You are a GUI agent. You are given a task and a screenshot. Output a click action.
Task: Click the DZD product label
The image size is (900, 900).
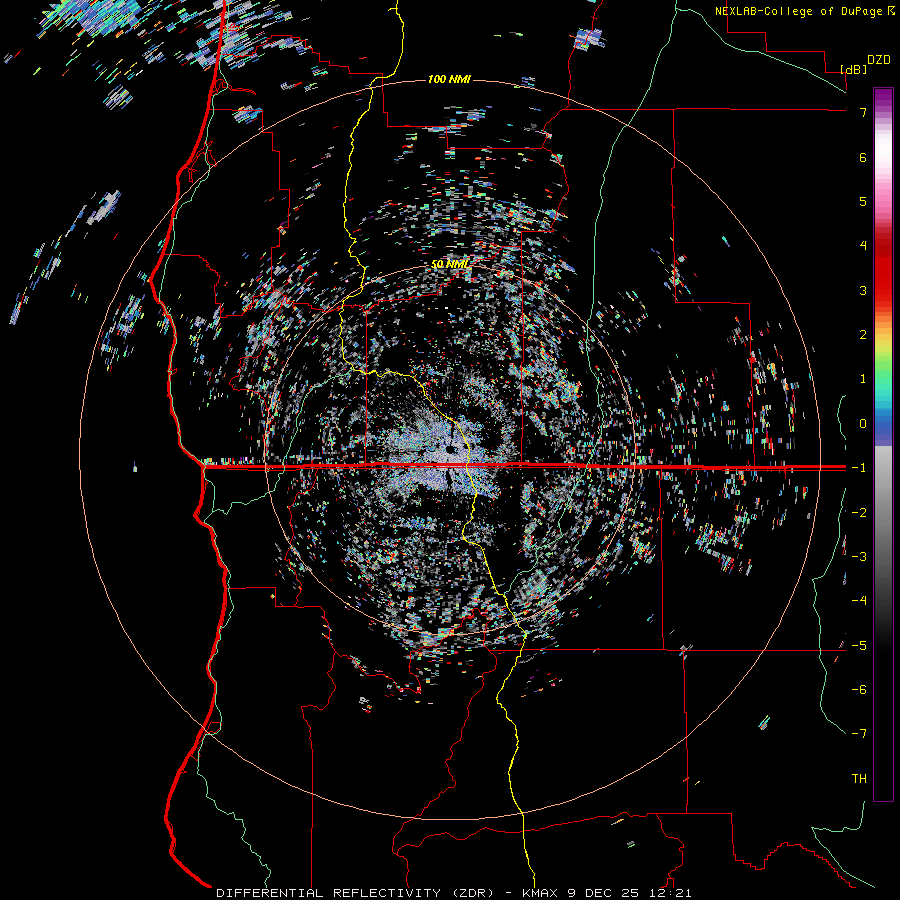point(879,60)
